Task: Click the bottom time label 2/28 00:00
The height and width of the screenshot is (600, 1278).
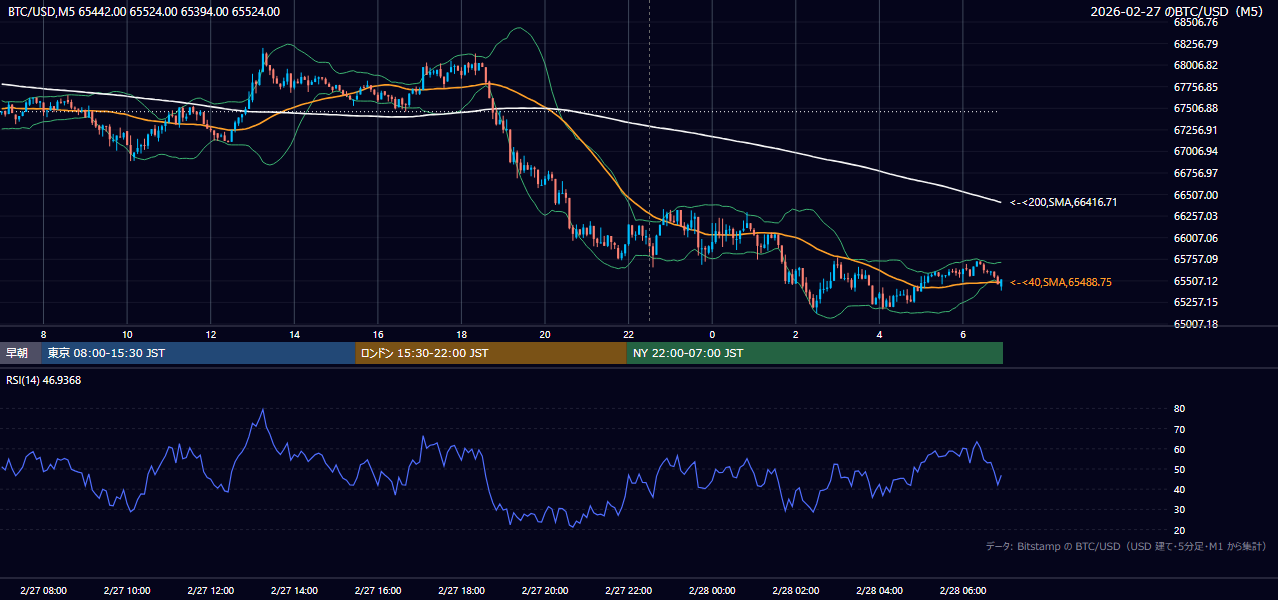Action: [712, 590]
